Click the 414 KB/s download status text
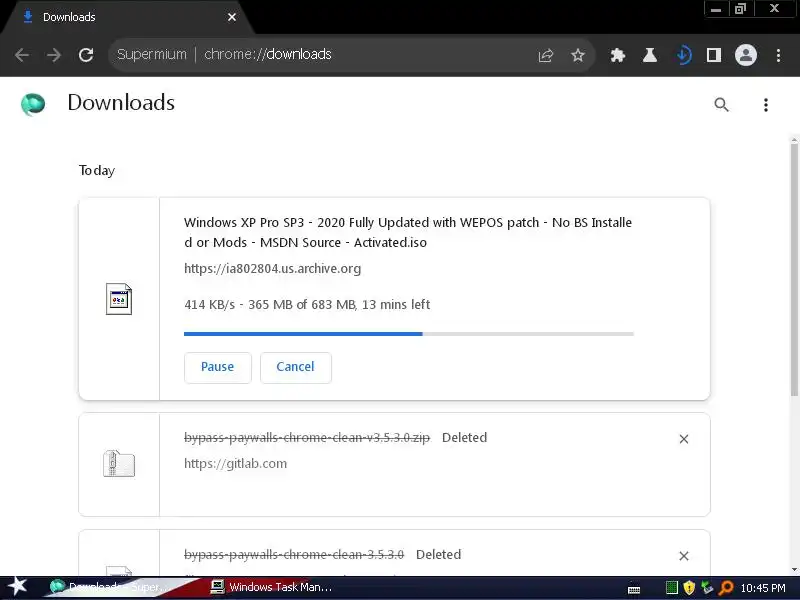 tap(307, 305)
